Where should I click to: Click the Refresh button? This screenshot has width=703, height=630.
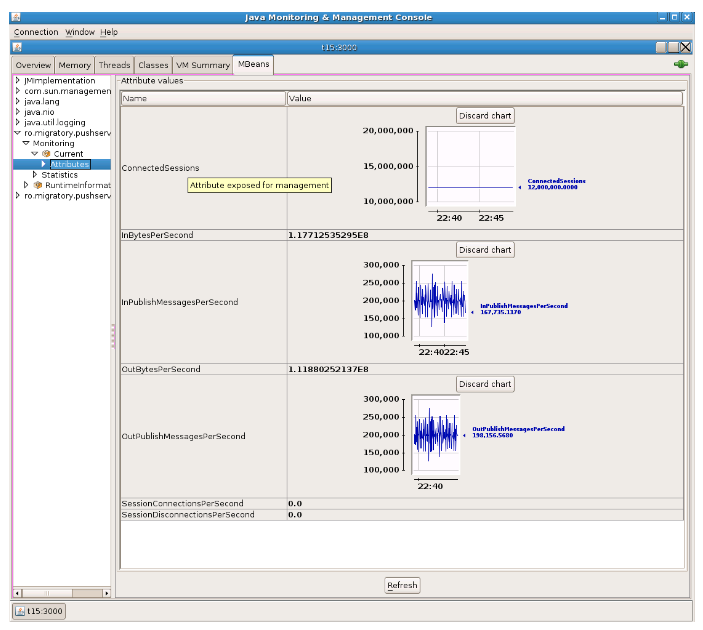point(402,585)
